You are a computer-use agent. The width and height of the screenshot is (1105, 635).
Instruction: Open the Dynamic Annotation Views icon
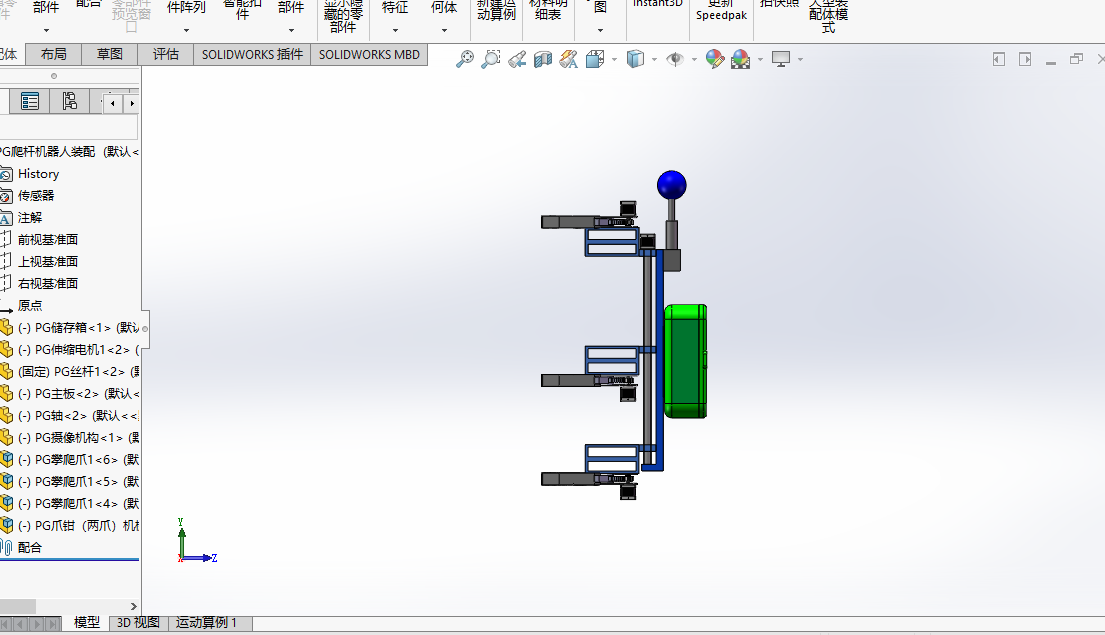569,59
